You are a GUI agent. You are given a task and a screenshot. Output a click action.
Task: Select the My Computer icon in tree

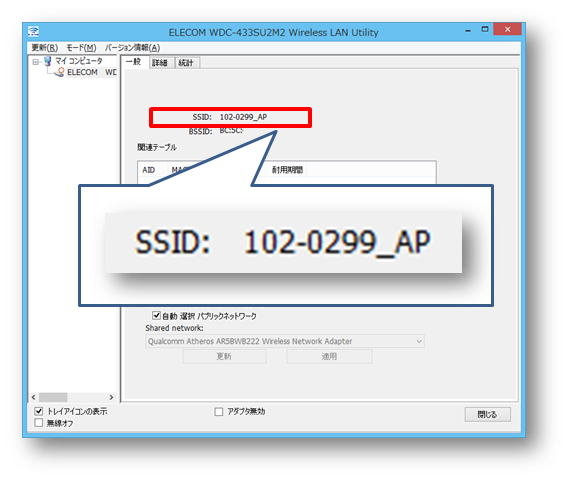pyautogui.click(x=47, y=61)
